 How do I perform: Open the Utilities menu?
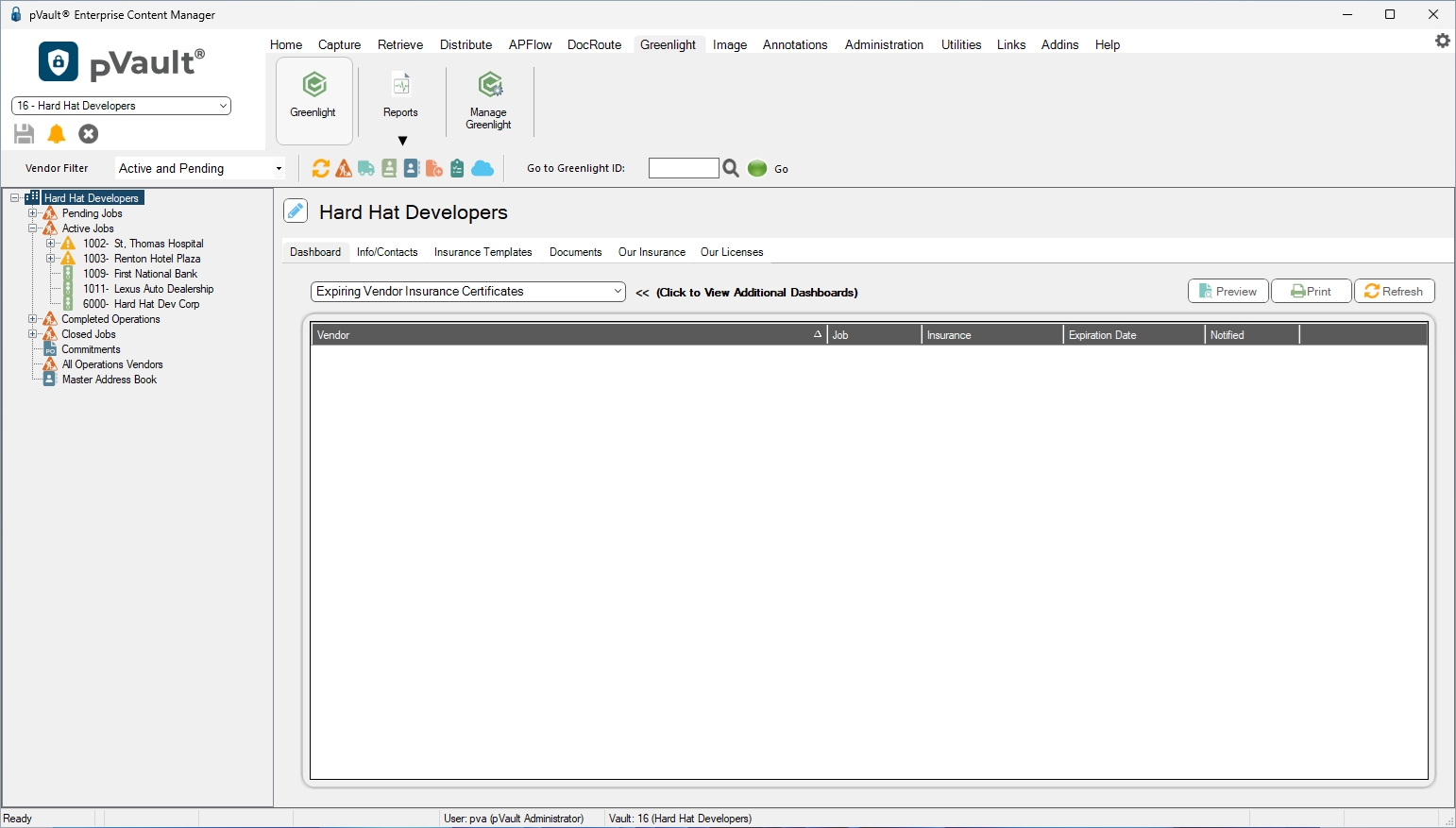(961, 44)
